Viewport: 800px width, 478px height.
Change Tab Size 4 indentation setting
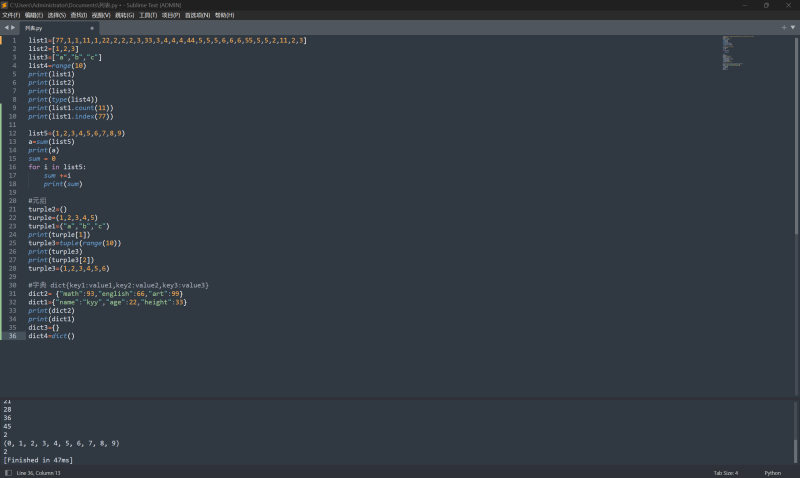point(725,472)
